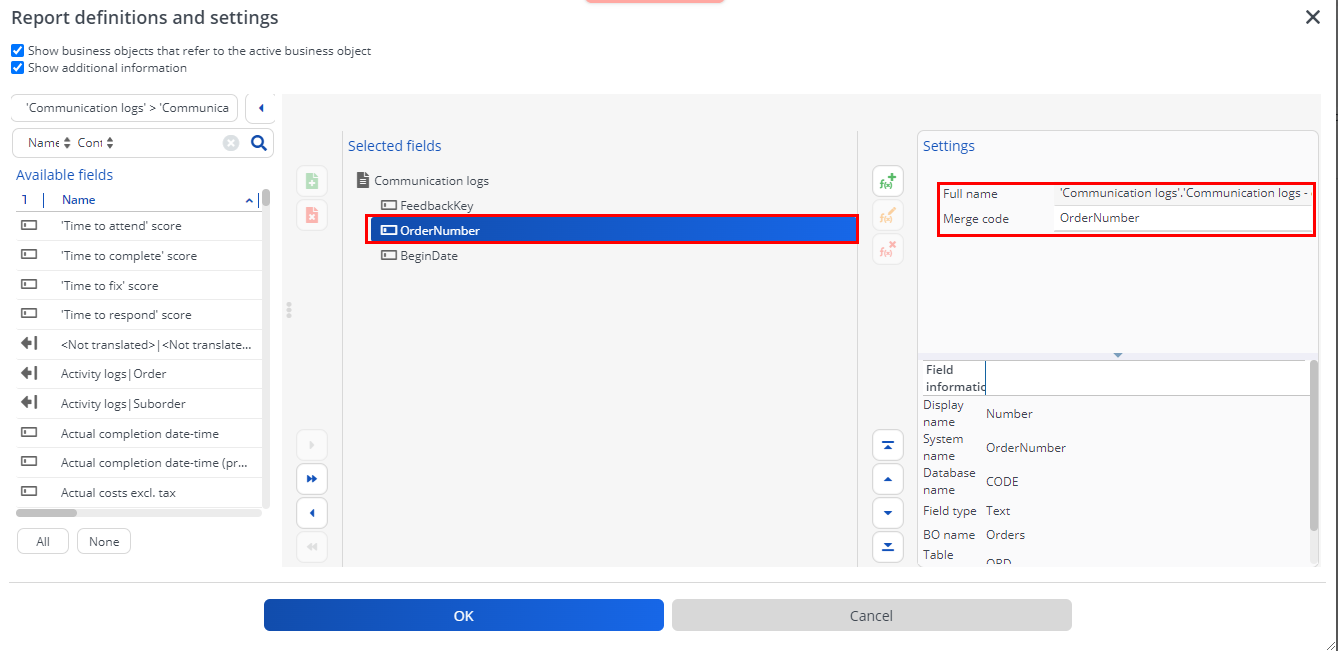1338x651 pixels.
Task: Add all fields with double right arrow
Action: (x=312, y=479)
